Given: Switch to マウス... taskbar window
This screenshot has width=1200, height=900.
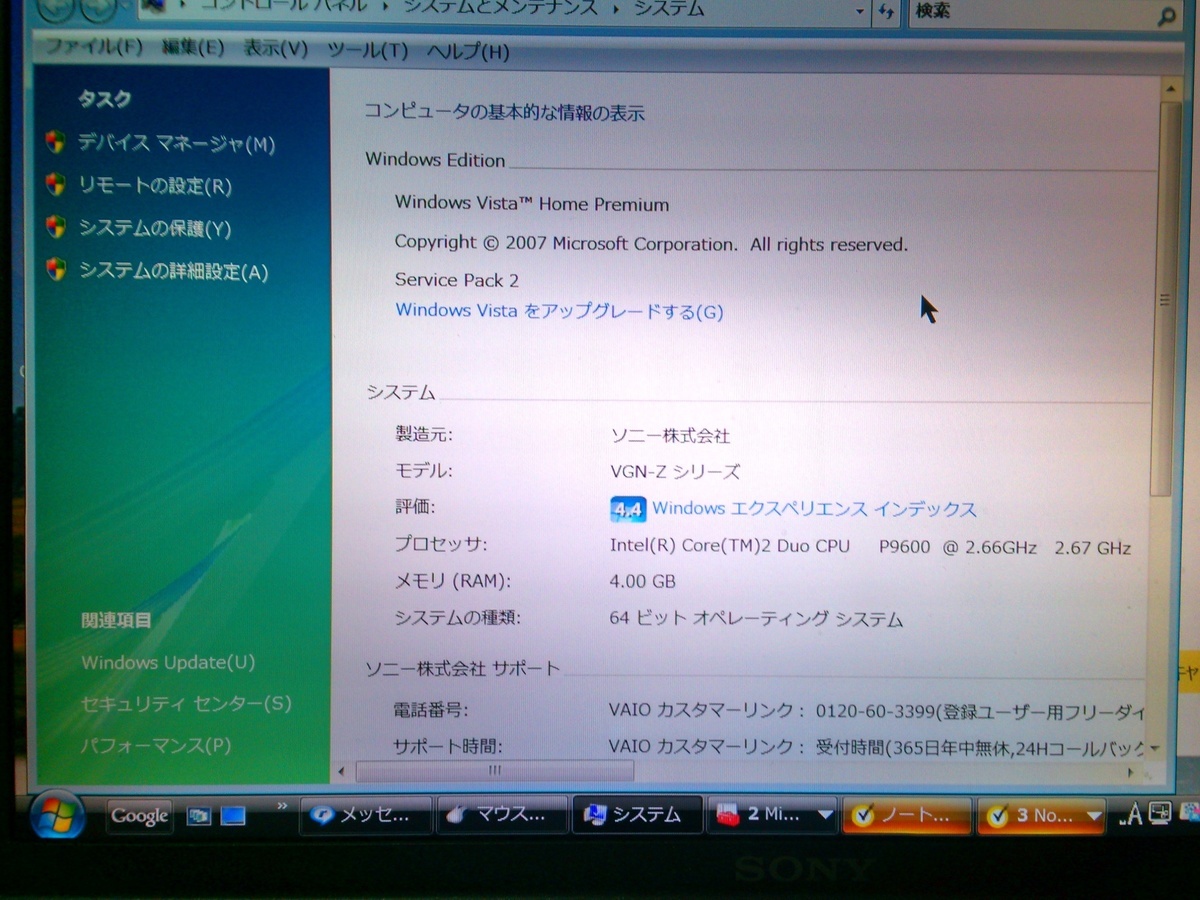Looking at the screenshot, I should coord(502,815).
